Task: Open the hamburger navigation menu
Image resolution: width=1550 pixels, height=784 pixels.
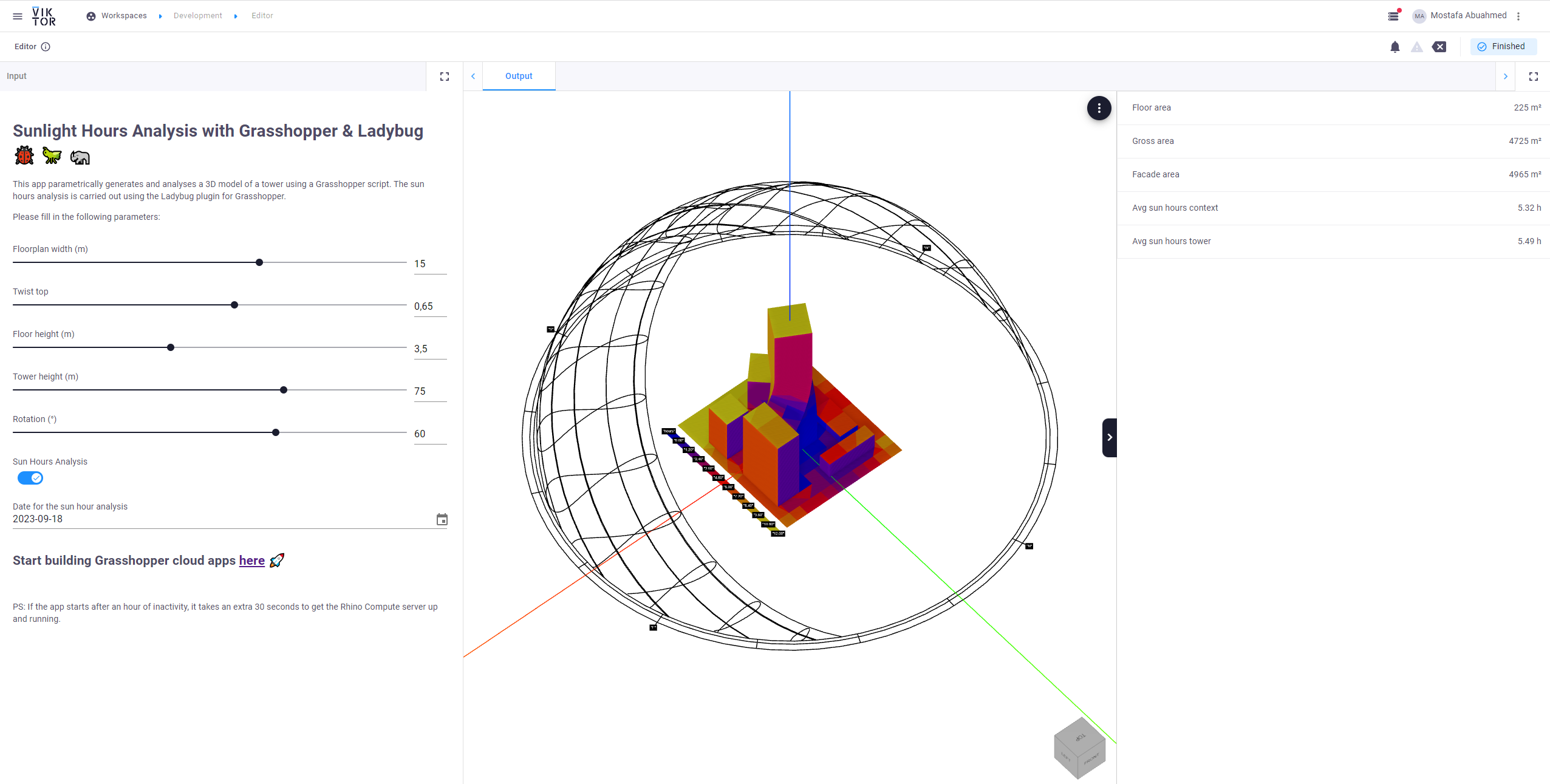Action: (x=18, y=16)
